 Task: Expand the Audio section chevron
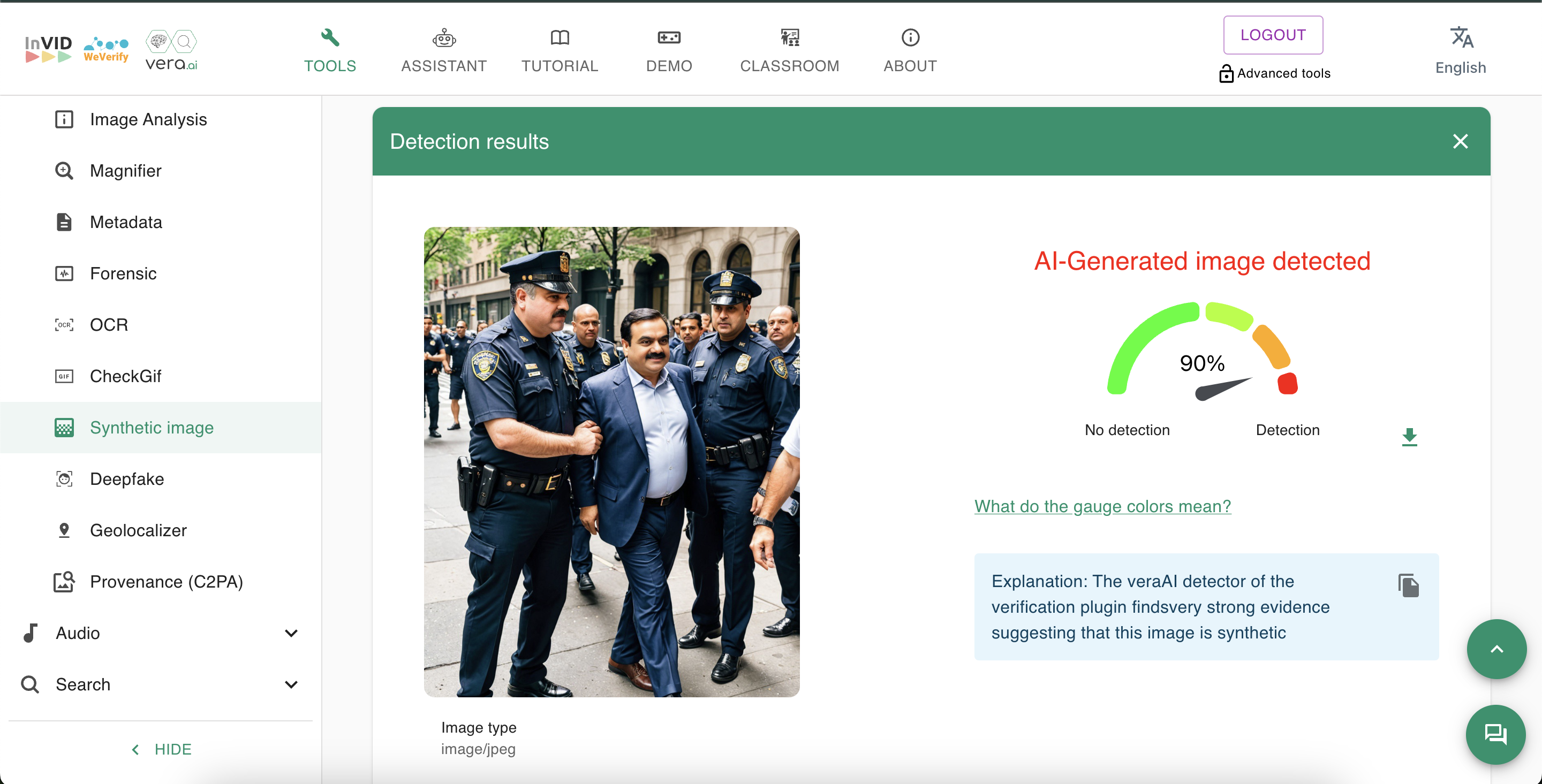291,633
